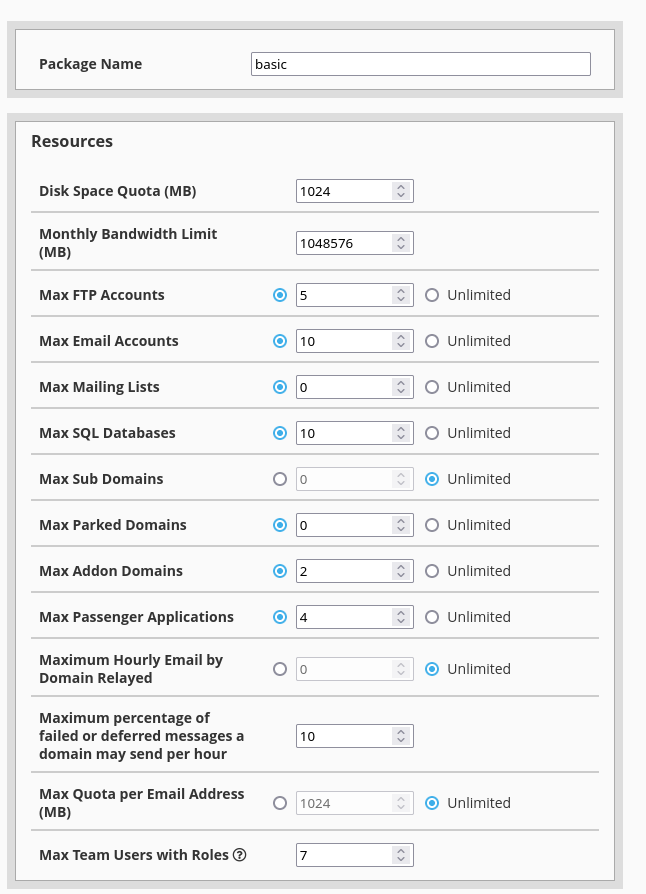Click the Package Name text field
The width and height of the screenshot is (646, 894).
[420, 64]
